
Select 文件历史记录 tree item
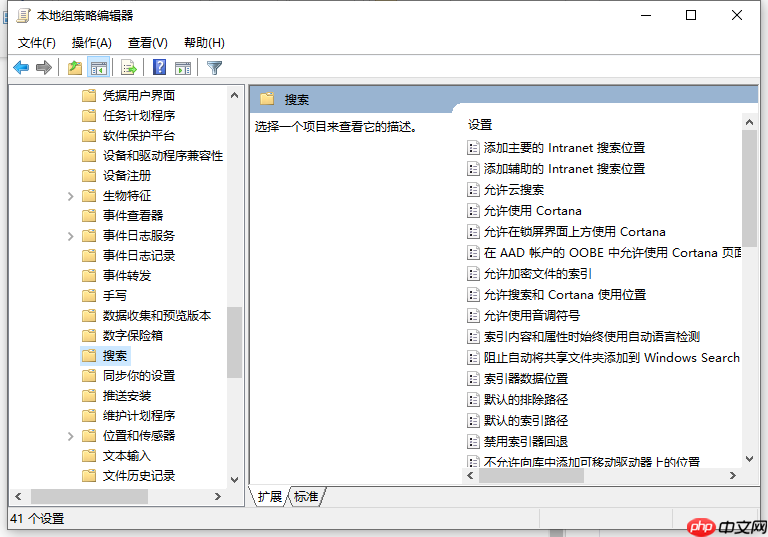(139, 476)
